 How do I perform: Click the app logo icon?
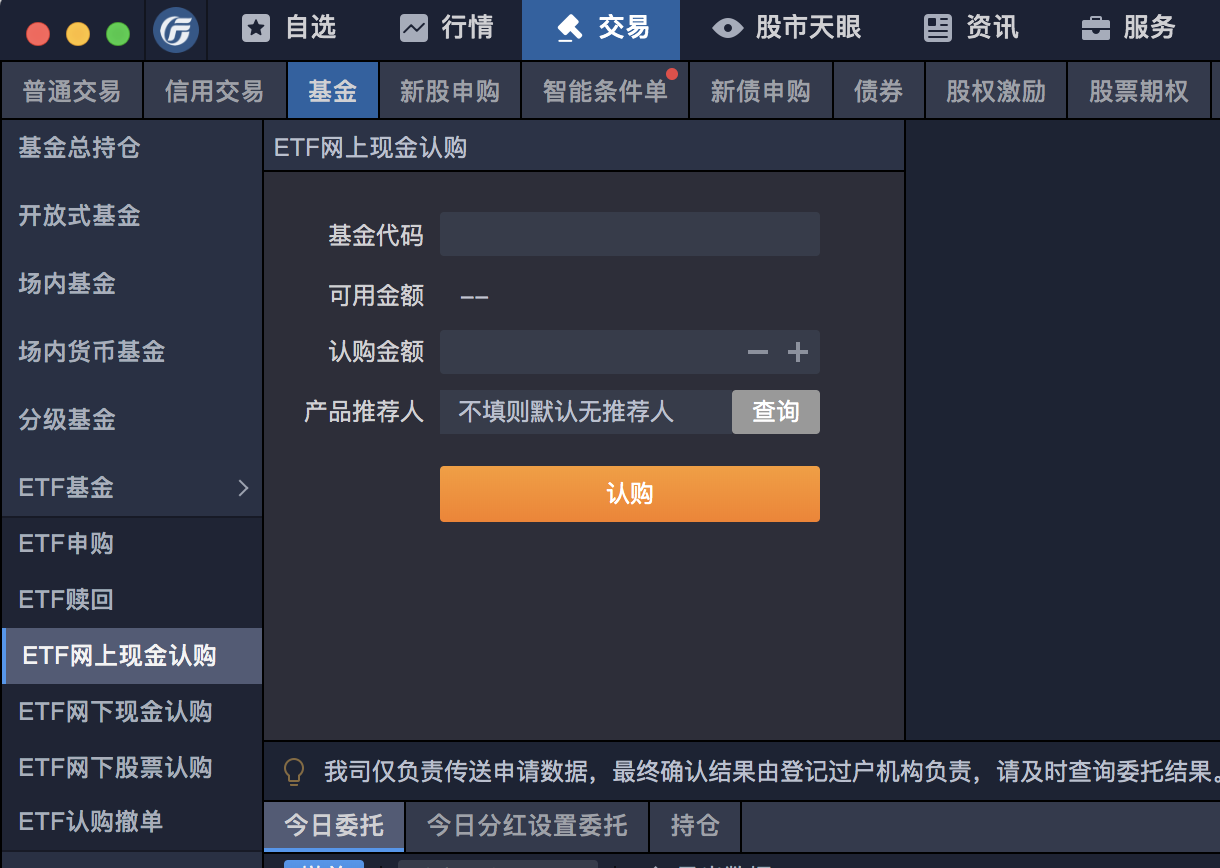click(x=176, y=31)
